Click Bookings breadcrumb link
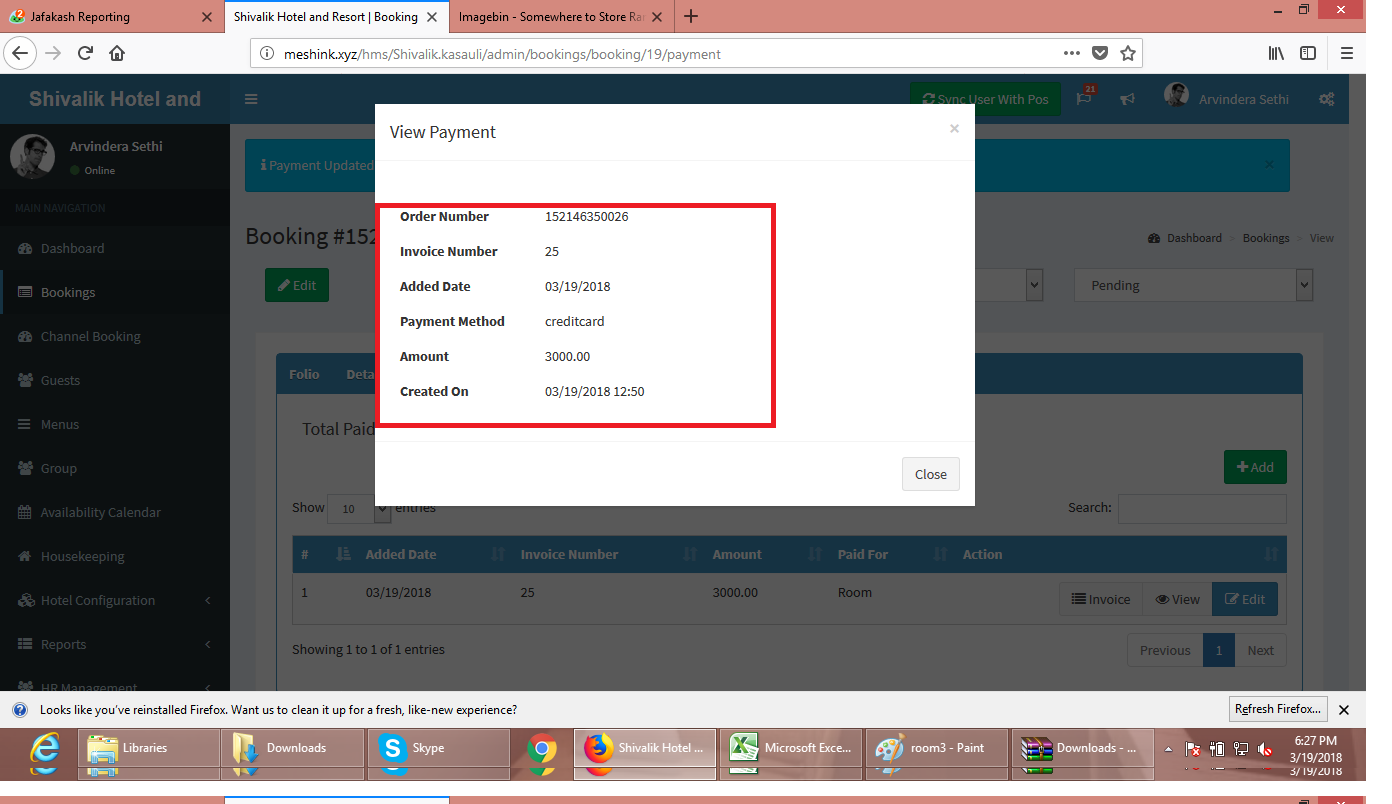The width and height of the screenshot is (1392, 804). pos(1266,238)
